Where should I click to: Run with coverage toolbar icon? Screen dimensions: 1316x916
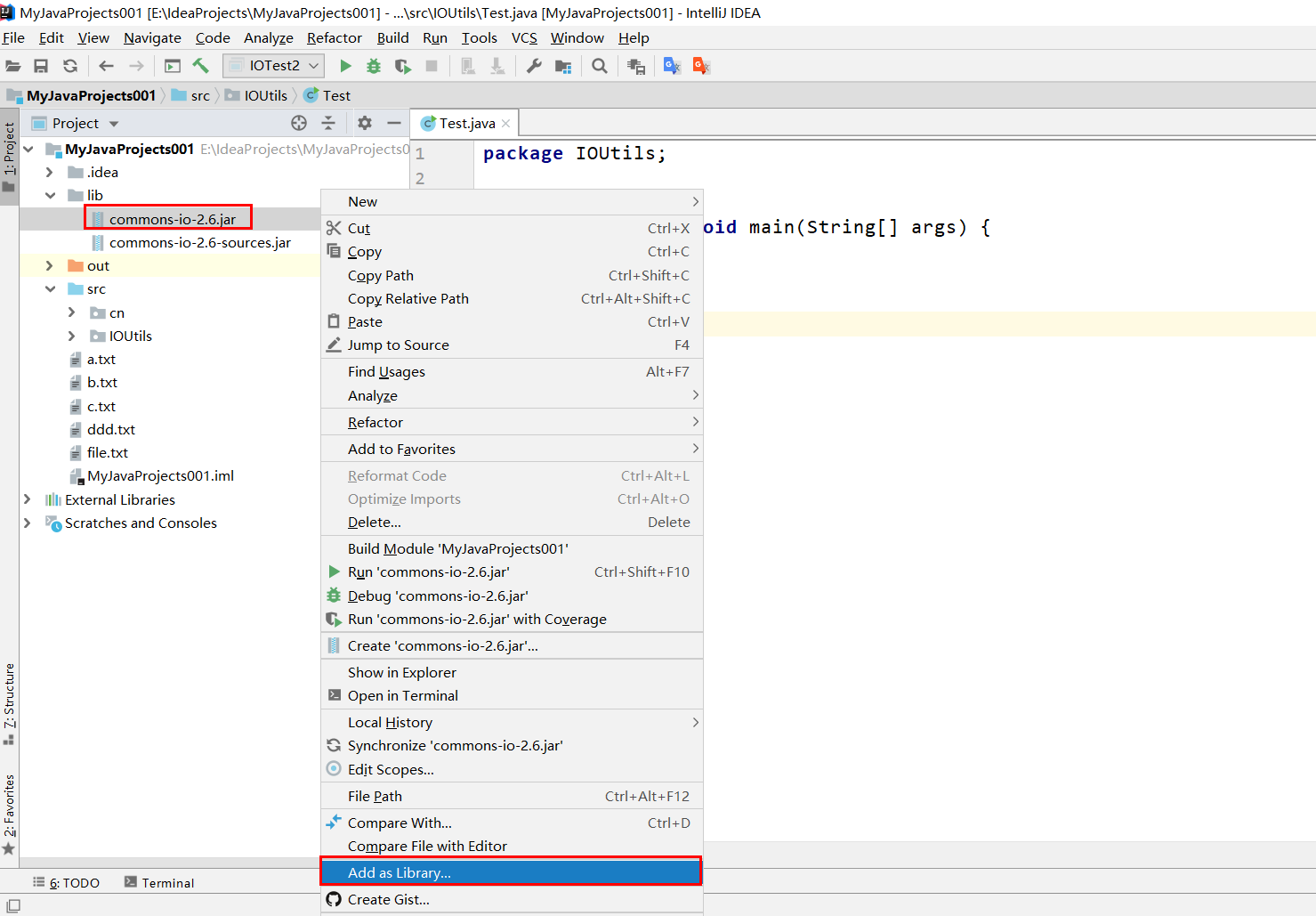point(403,66)
